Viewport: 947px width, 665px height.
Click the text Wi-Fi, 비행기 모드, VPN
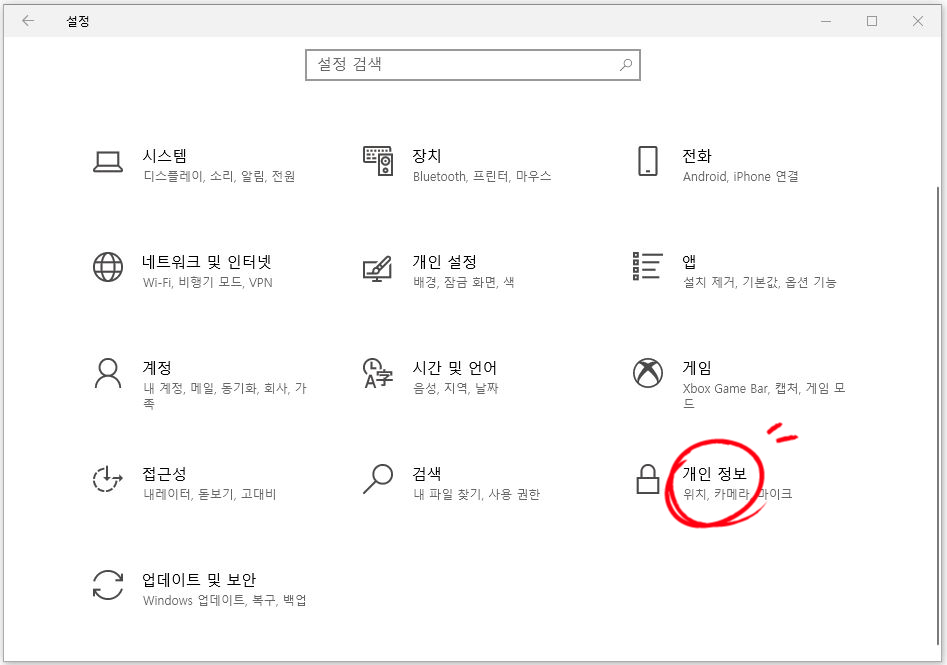point(208,282)
